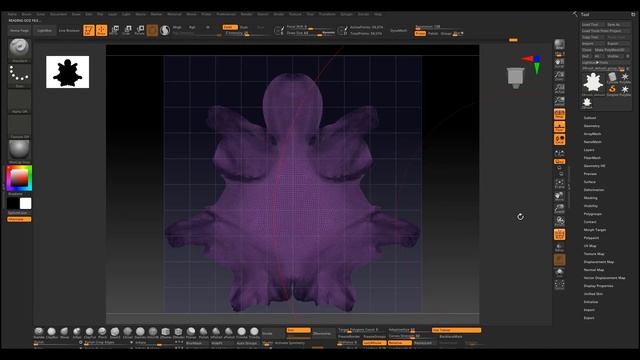Viewport: 640px width, 360px height.
Task: Toggle the Mrgb paint mode button
Action: coord(177,27)
